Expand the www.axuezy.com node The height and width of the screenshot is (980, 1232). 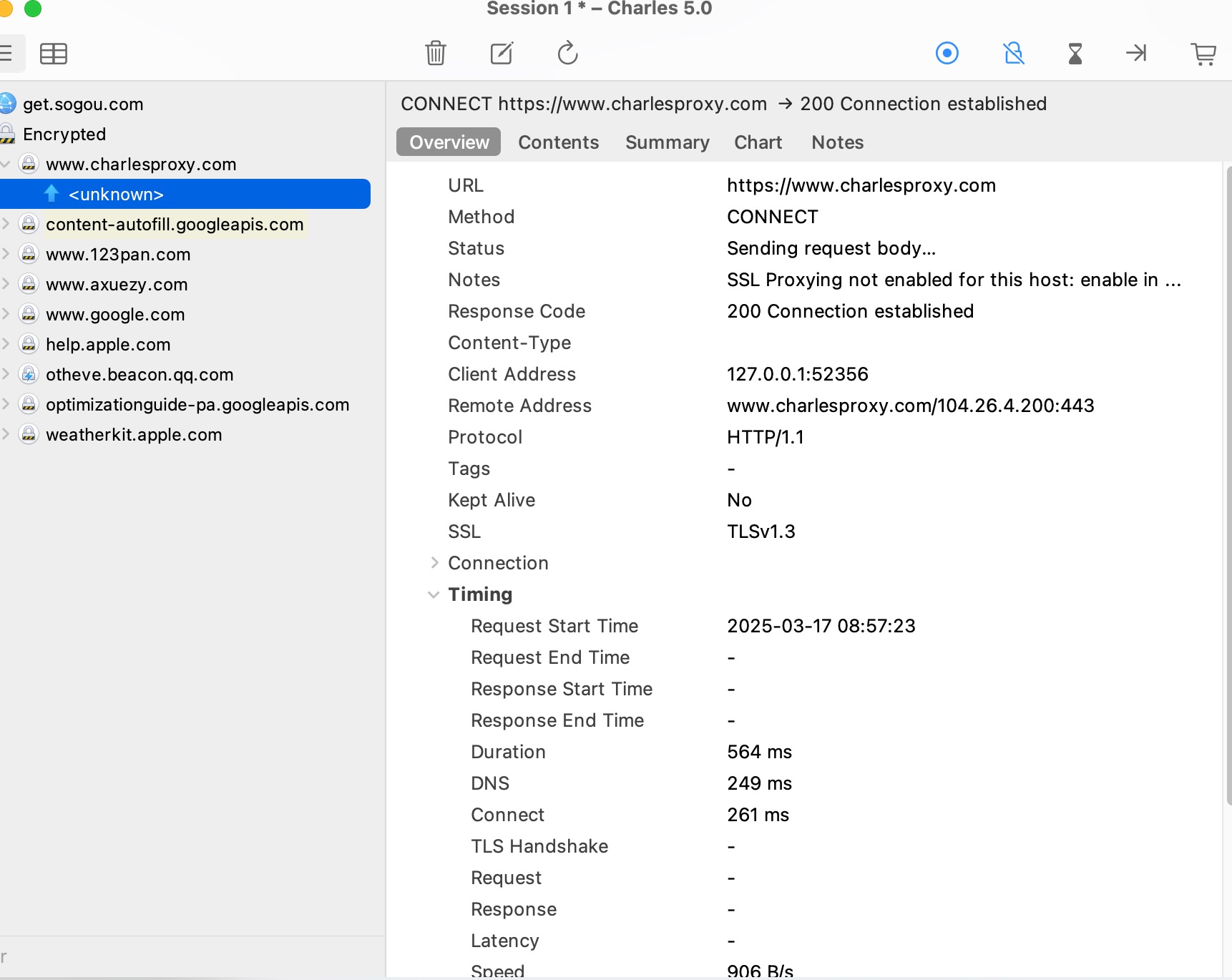click(5, 284)
